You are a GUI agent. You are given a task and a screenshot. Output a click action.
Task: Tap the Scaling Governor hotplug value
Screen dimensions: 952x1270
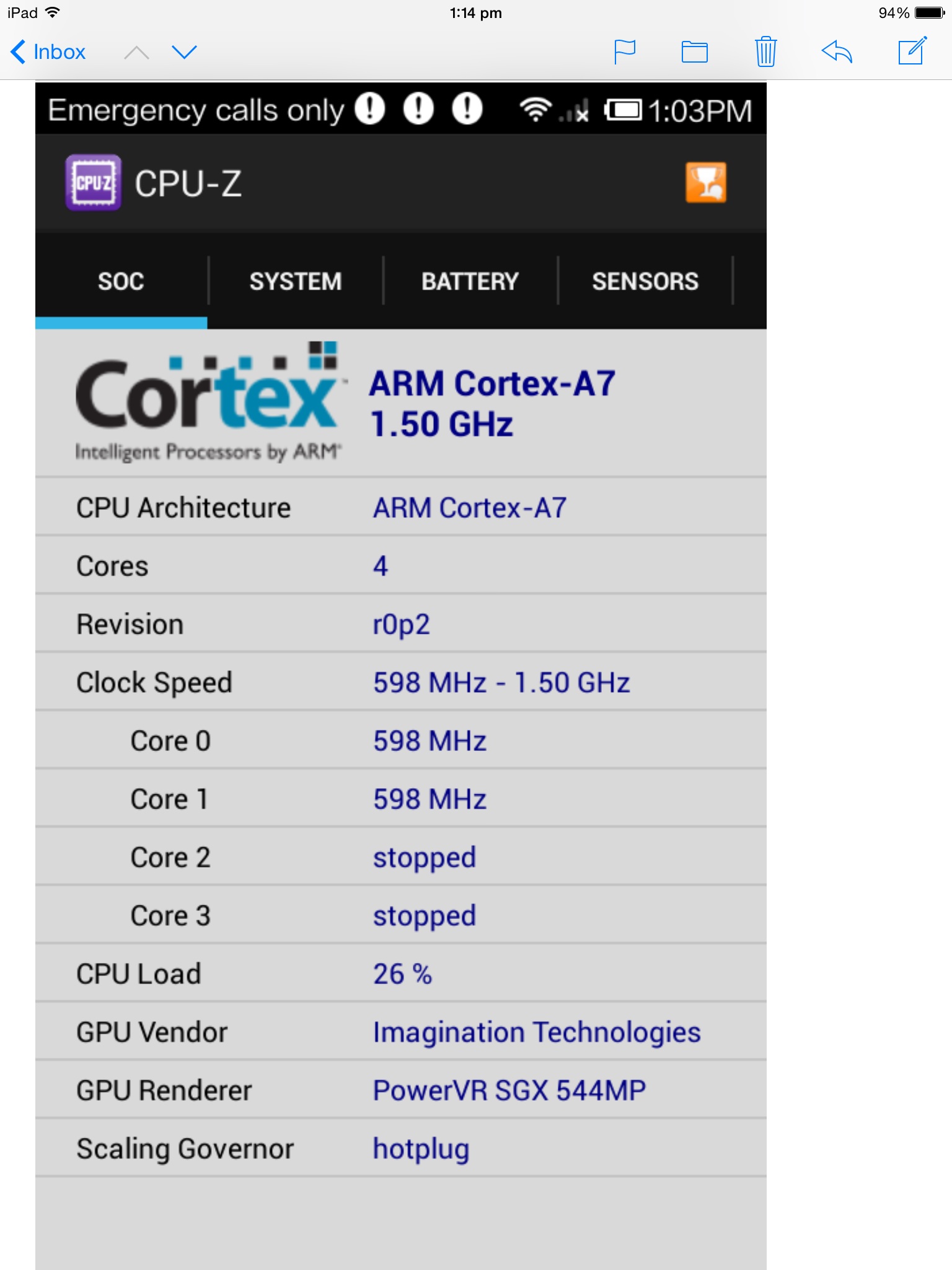[x=421, y=1148]
